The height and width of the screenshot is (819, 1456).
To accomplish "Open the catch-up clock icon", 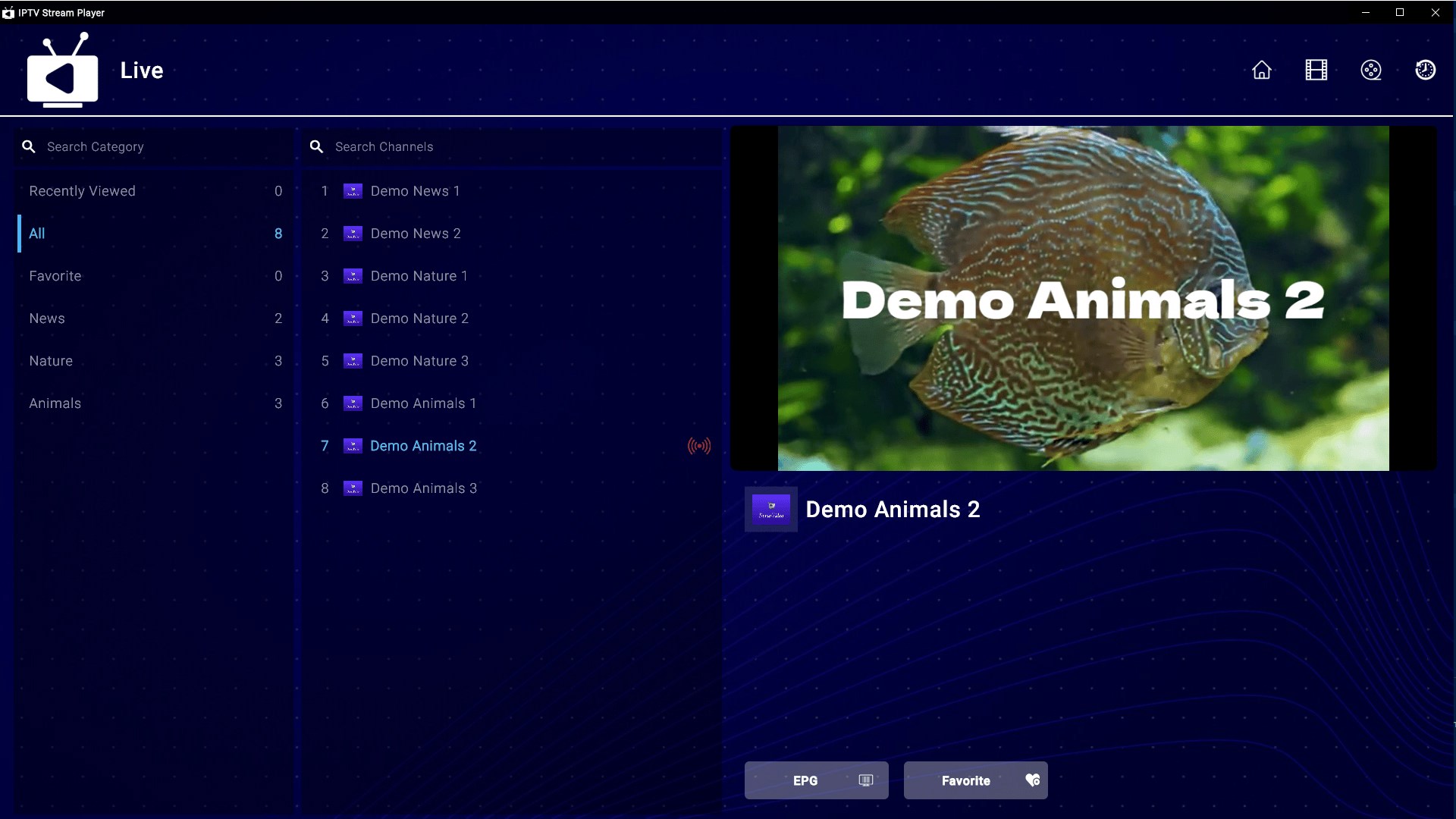I will [1426, 70].
